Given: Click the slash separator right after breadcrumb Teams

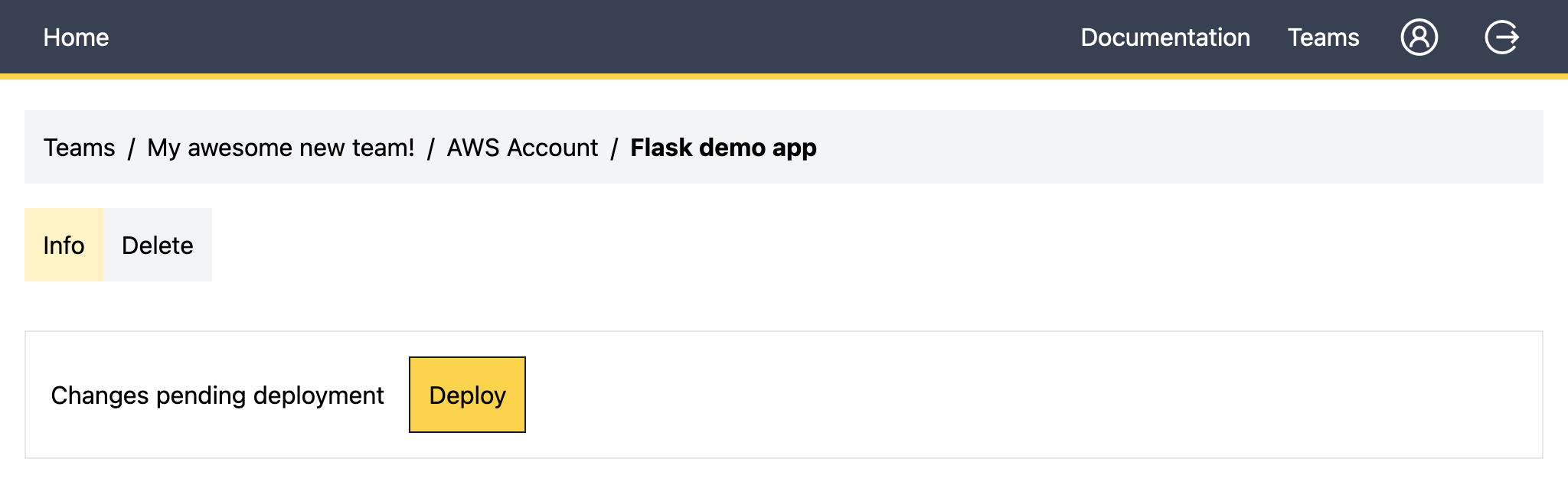Looking at the screenshot, I should coord(131,148).
